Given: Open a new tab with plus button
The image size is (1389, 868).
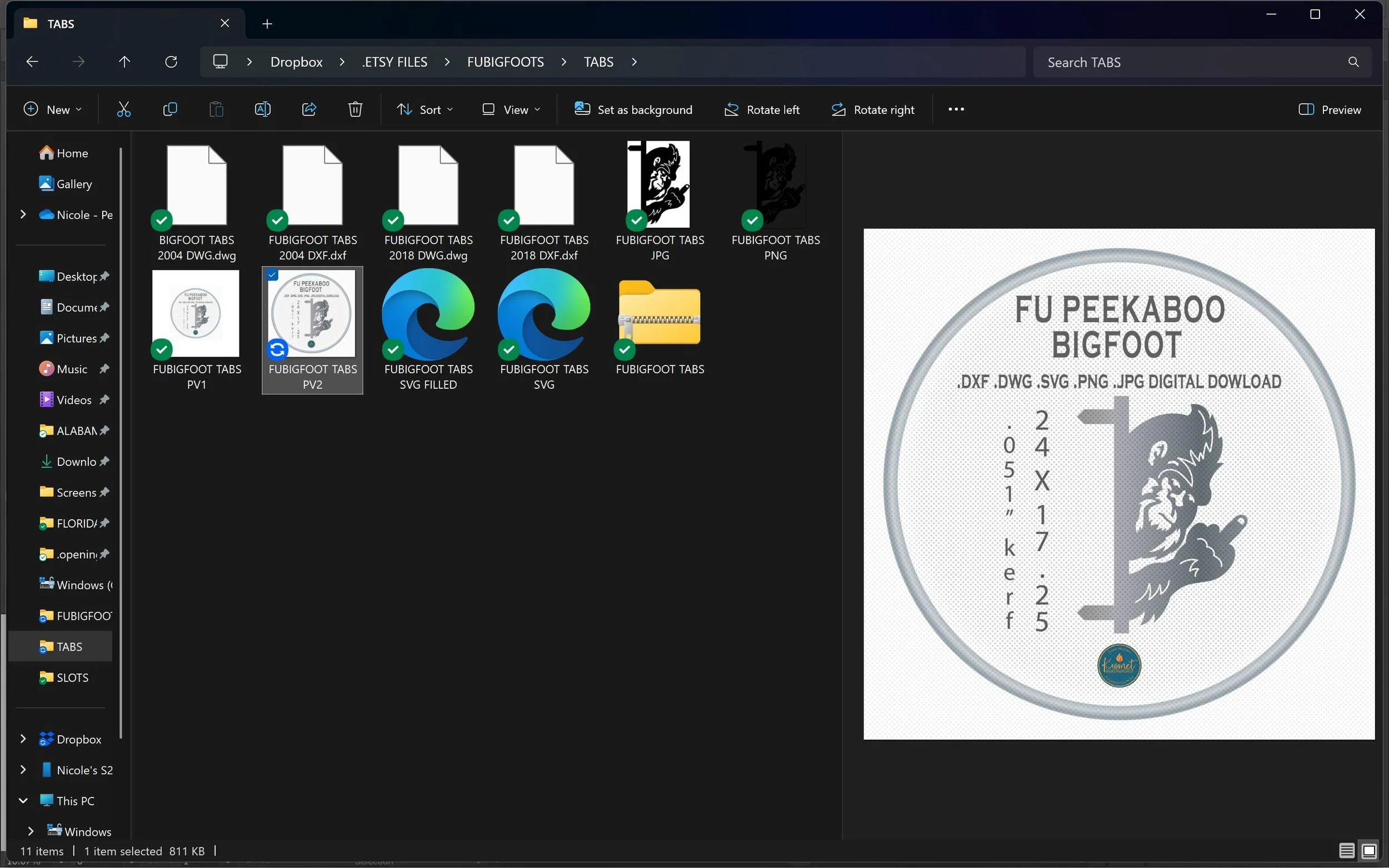Looking at the screenshot, I should pyautogui.click(x=267, y=23).
